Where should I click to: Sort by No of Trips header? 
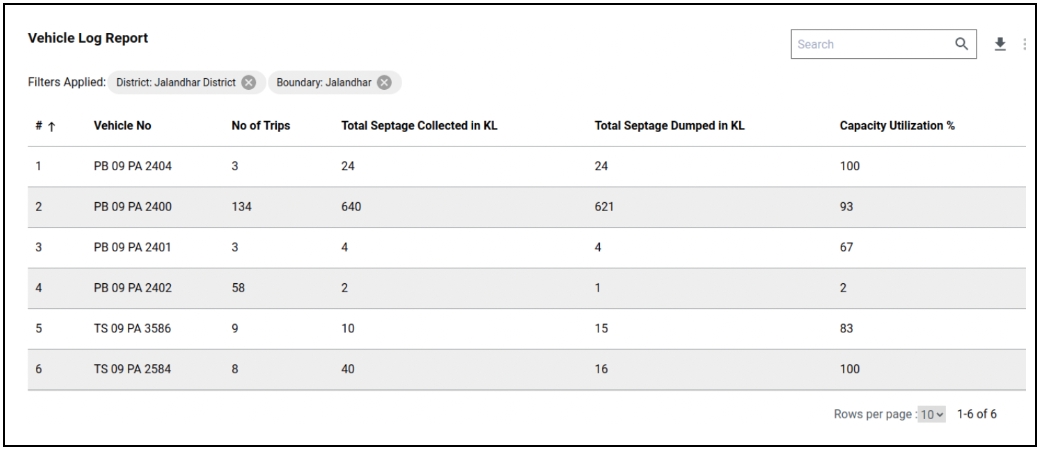[261, 127]
